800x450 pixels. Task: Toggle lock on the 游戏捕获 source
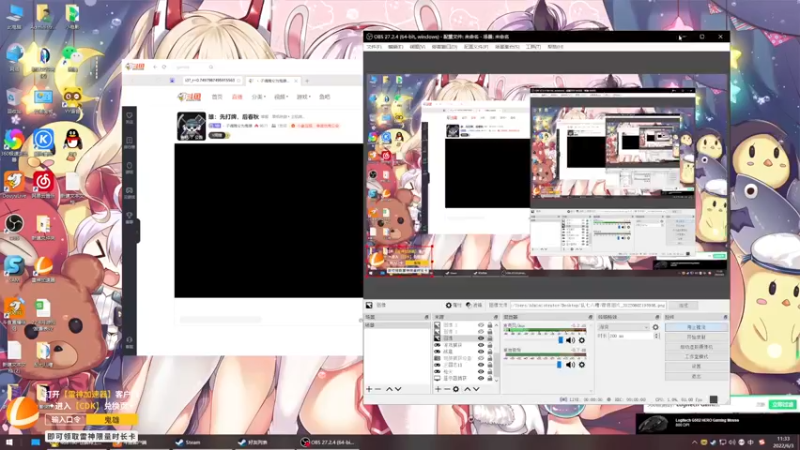490,345
